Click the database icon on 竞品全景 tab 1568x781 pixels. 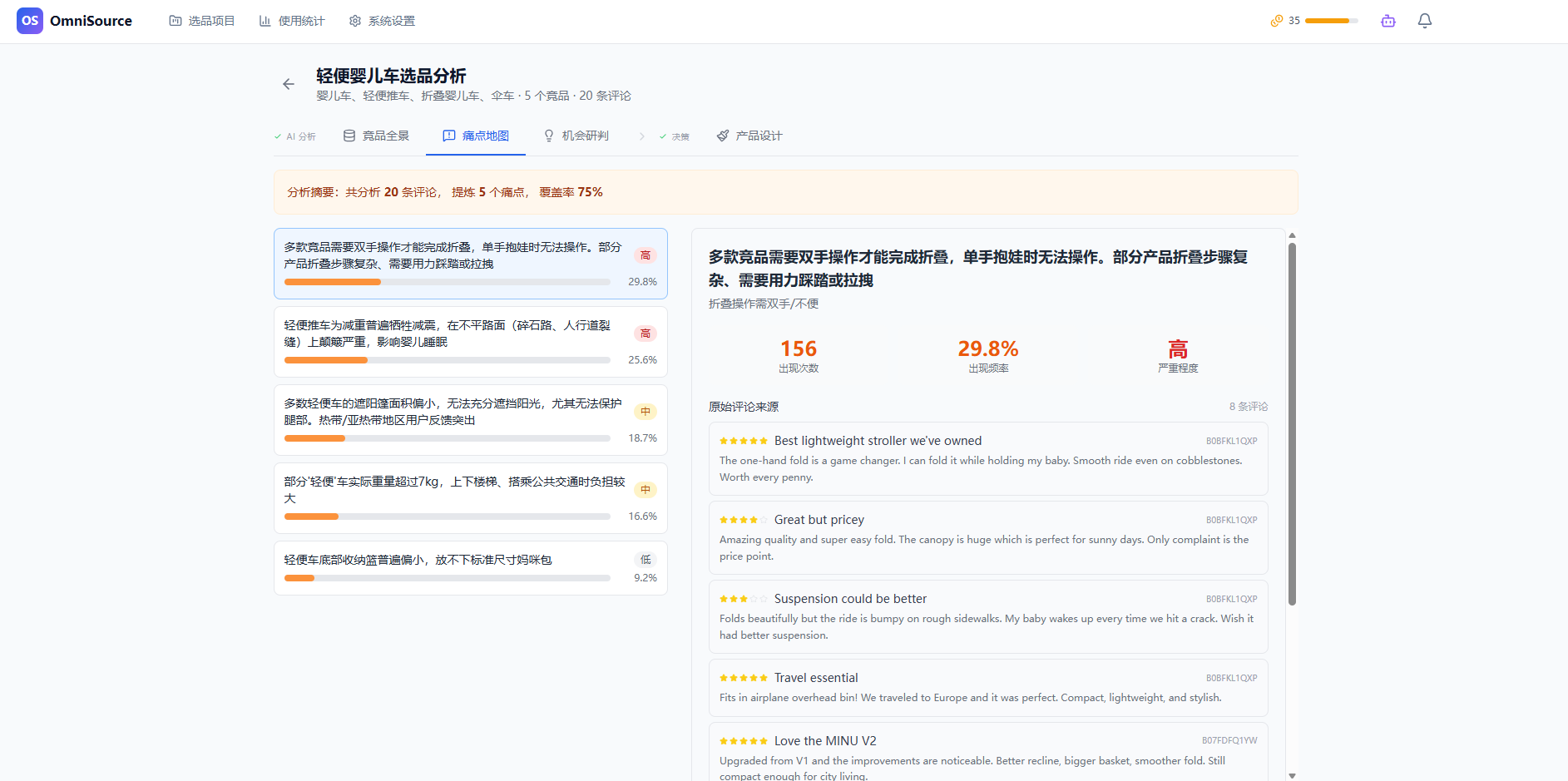[x=349, y=135]
